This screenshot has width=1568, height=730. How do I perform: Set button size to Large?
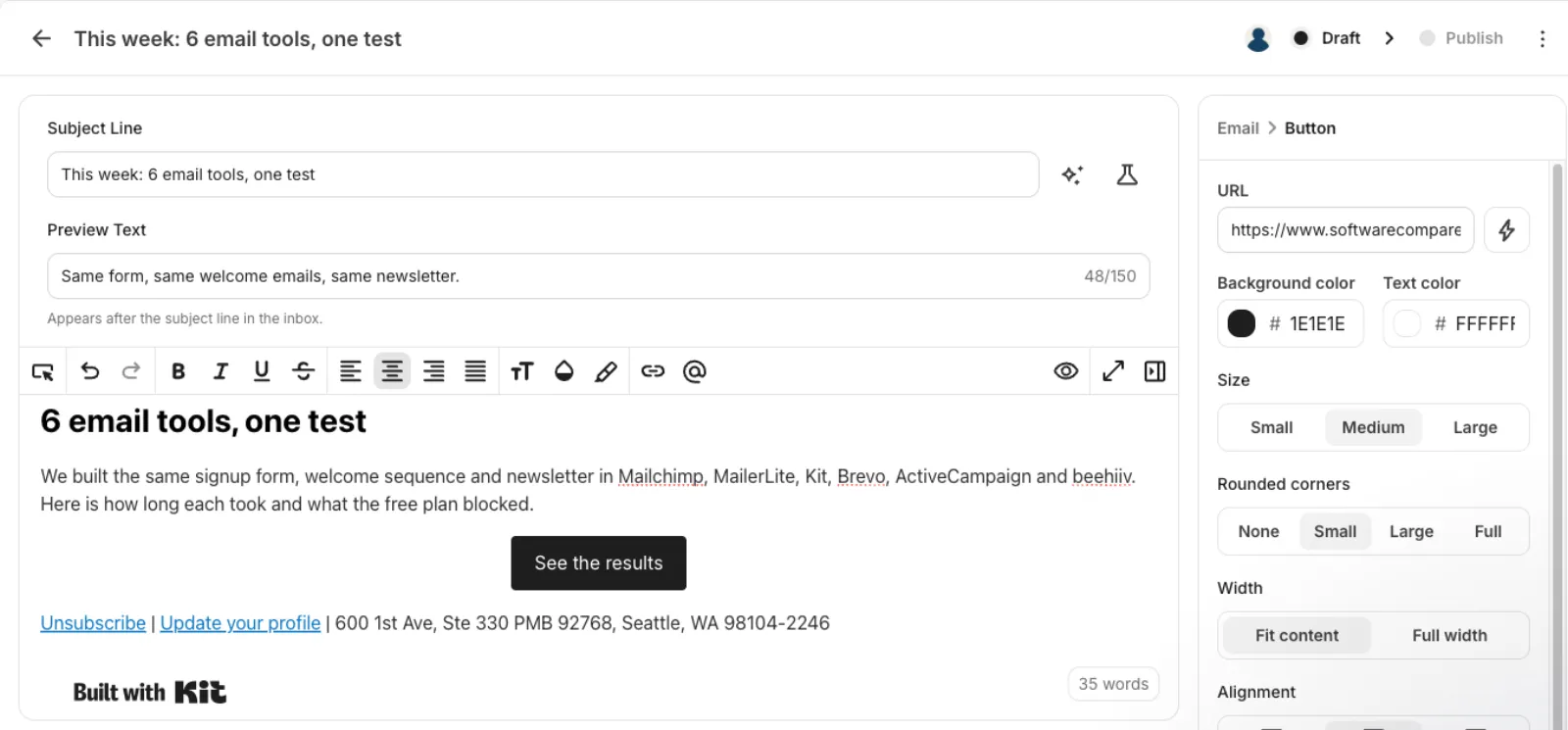pyautogui.click(x=1475, y=427)
